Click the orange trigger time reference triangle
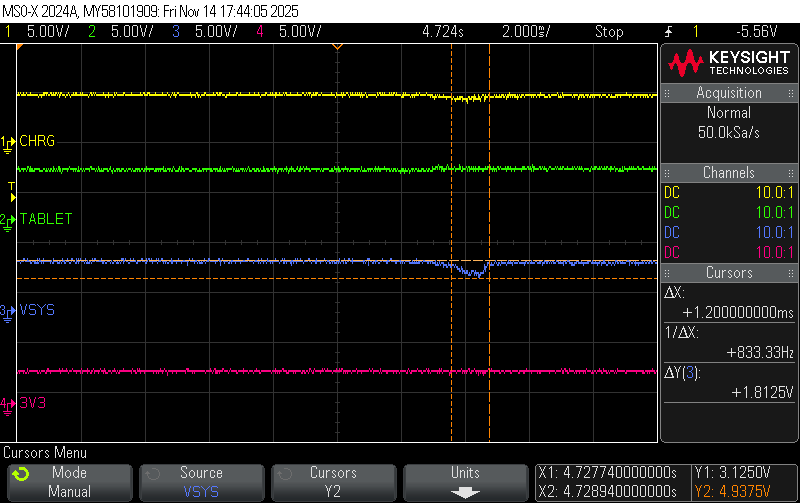800x503 pixels. tap(337, 47)
